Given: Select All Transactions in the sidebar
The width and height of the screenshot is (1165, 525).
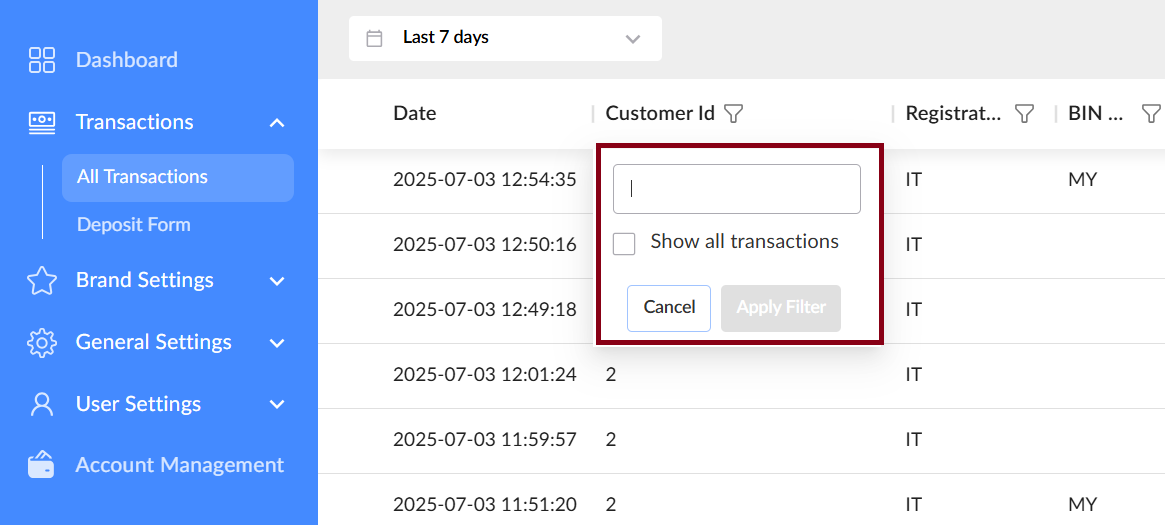Looking at the screenshot, I should [x=143, y=177].
